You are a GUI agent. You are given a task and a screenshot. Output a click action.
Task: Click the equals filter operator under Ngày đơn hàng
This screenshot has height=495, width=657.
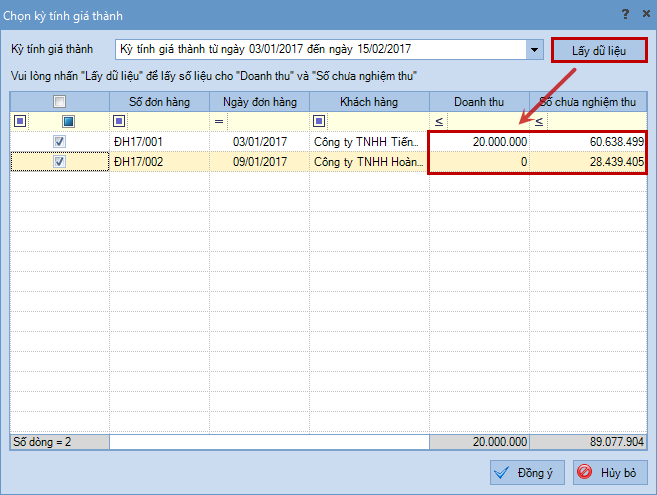tap(219, 121)
